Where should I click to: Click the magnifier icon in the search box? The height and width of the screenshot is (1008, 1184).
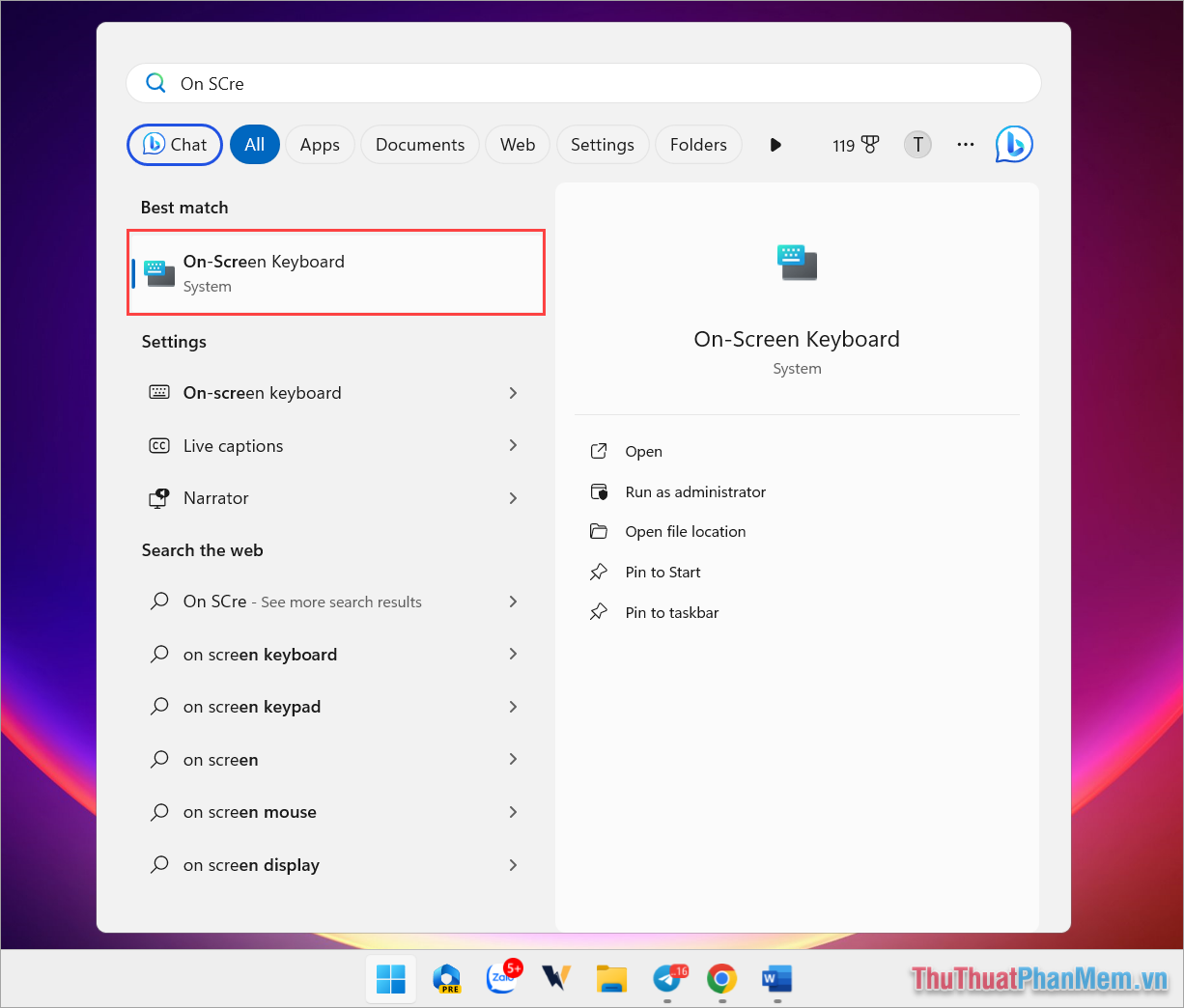click(155, 83)
